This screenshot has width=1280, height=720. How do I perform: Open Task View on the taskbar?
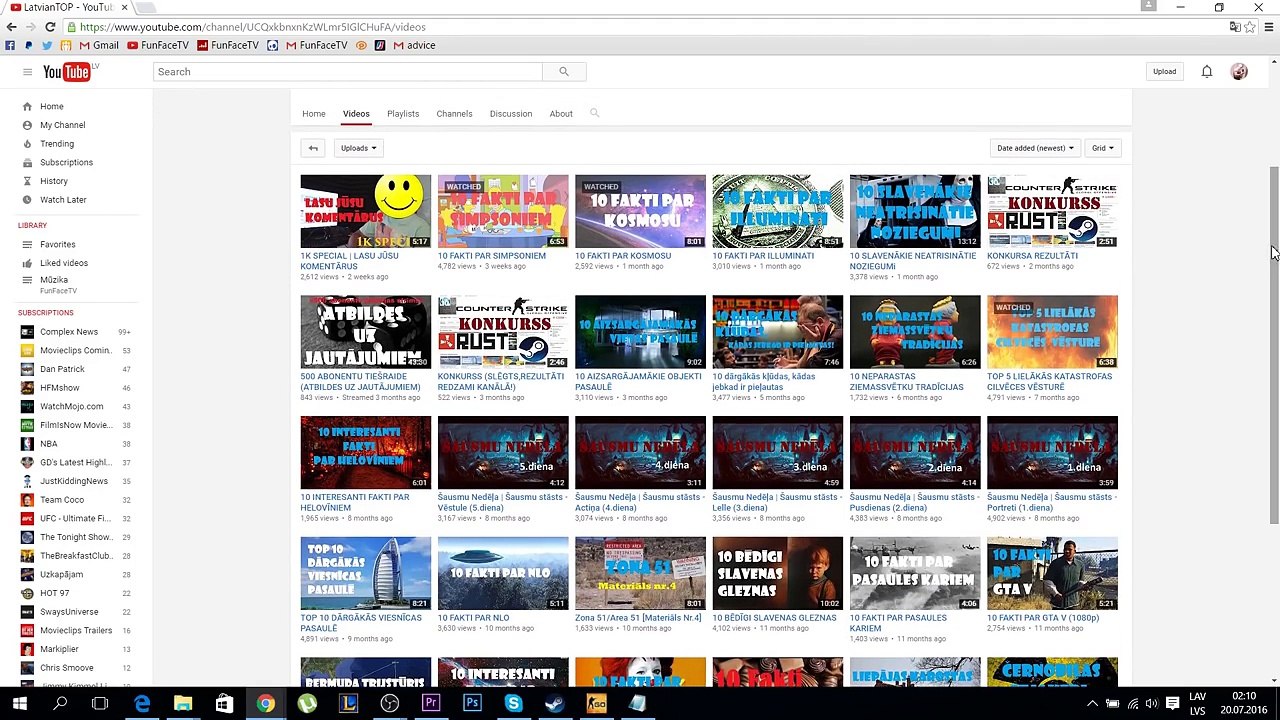100,704
